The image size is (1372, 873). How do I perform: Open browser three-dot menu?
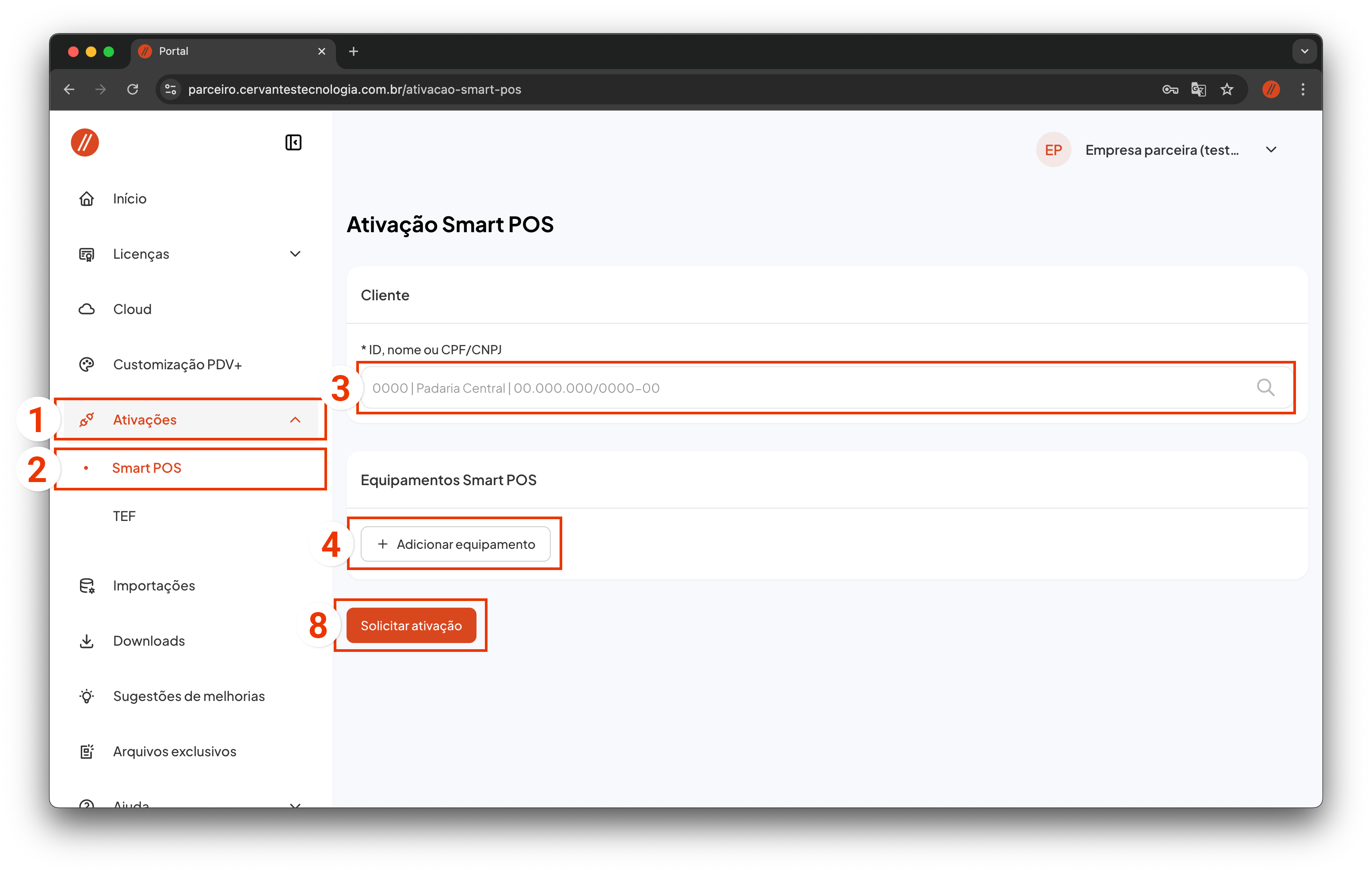pos(1303,89)
